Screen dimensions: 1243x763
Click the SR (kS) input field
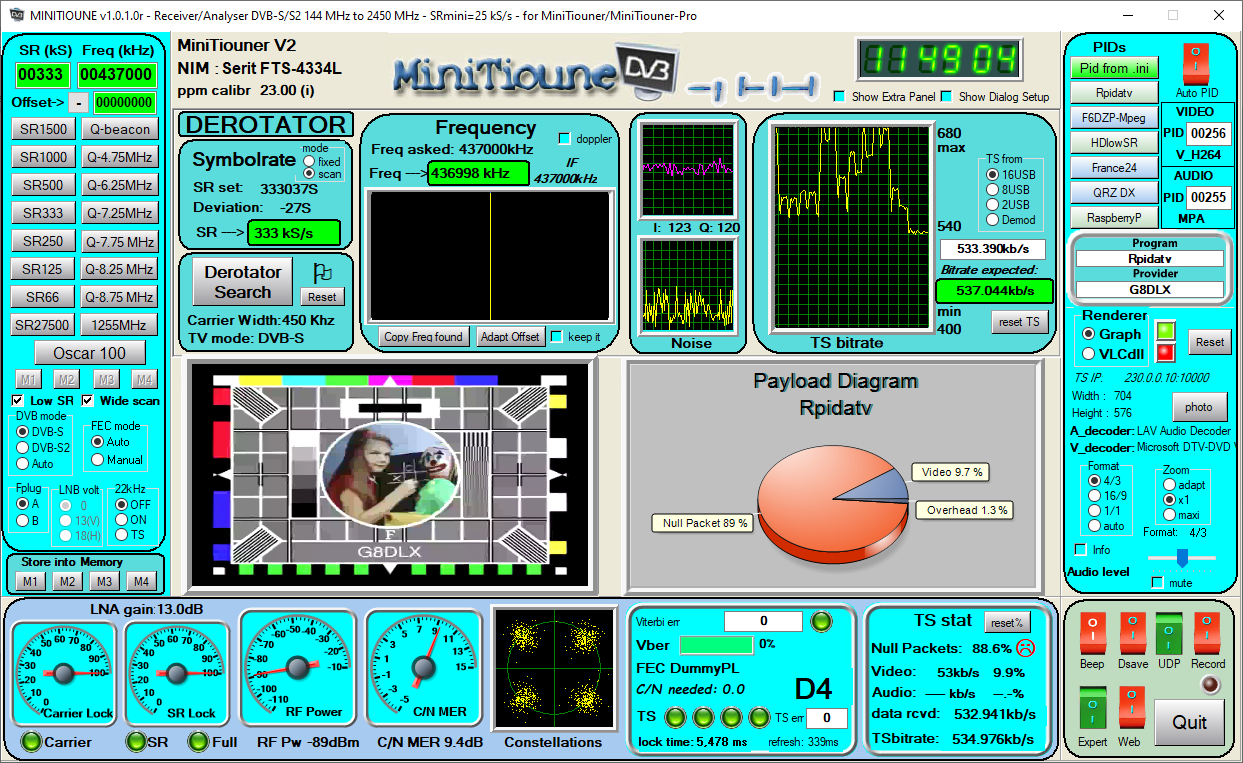pos(41,75)
